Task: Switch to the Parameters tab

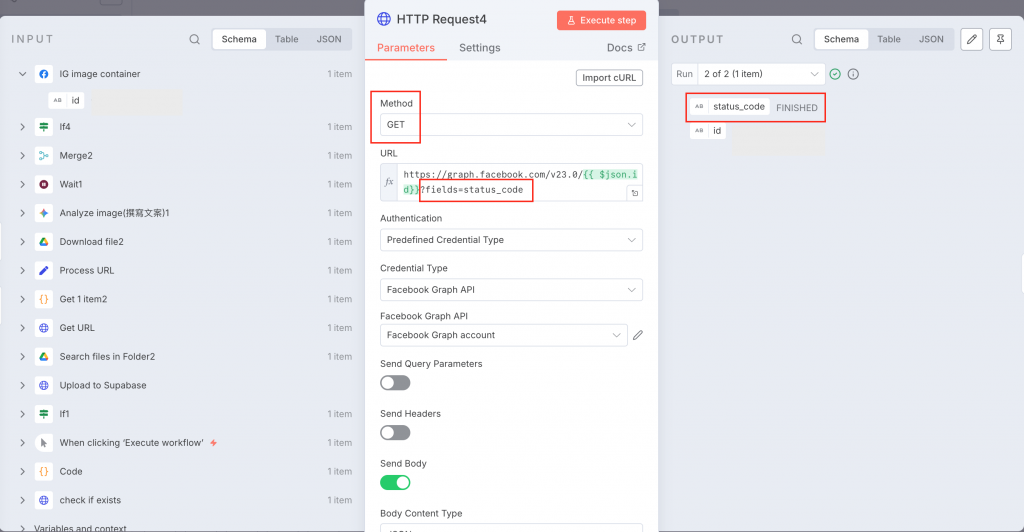Action: (406, 48)
